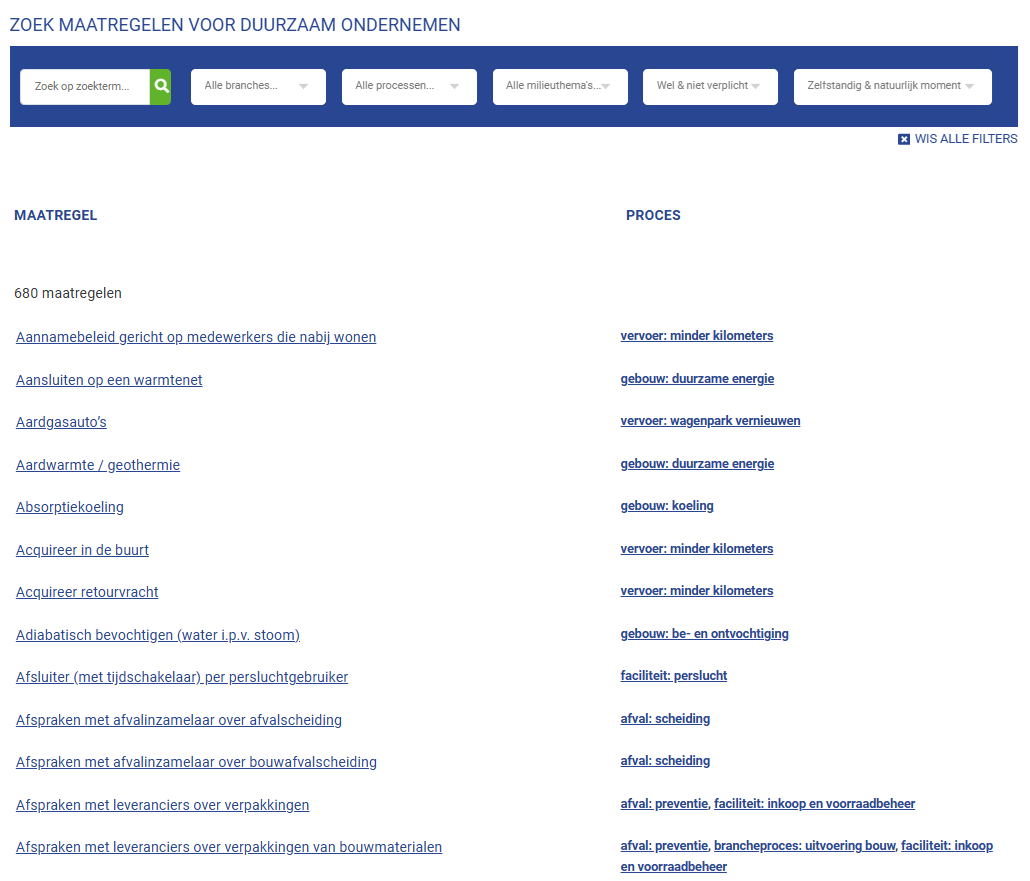1030x881 pixels.
Task: Sort by the MAATREGEL column header
Action: coord(56,216)
